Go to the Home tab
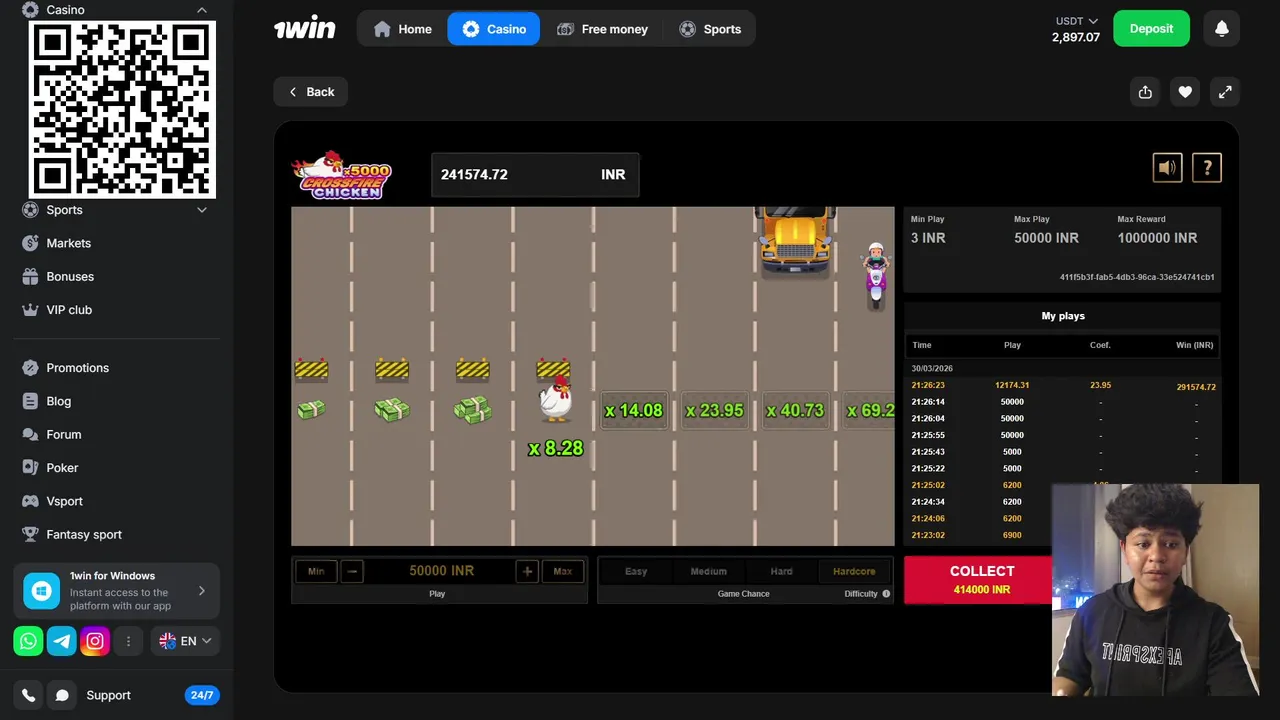Viewport: 1280px width, 720px height. pos(402,29)
